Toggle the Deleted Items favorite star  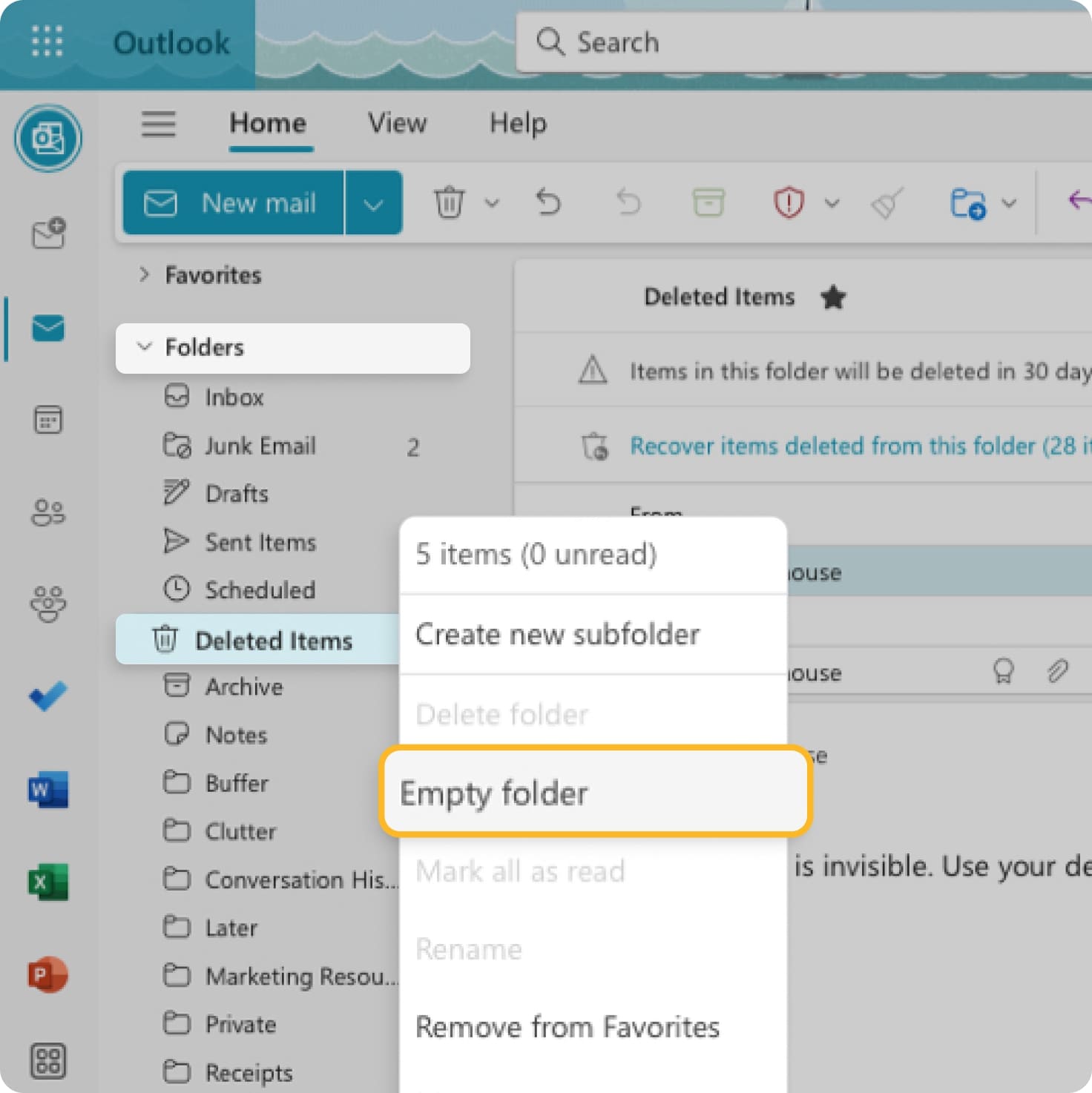833,297
